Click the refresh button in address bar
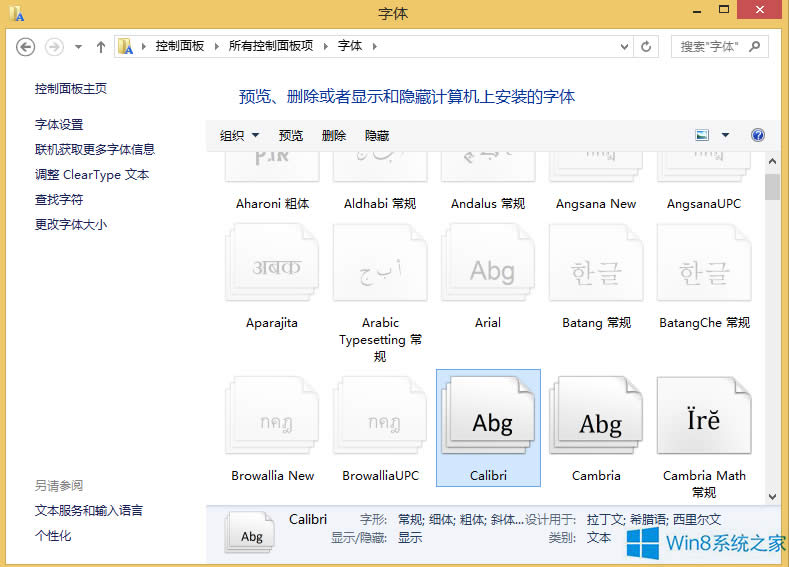Screen dimensions: 789x567 click(x=646, y=47)
